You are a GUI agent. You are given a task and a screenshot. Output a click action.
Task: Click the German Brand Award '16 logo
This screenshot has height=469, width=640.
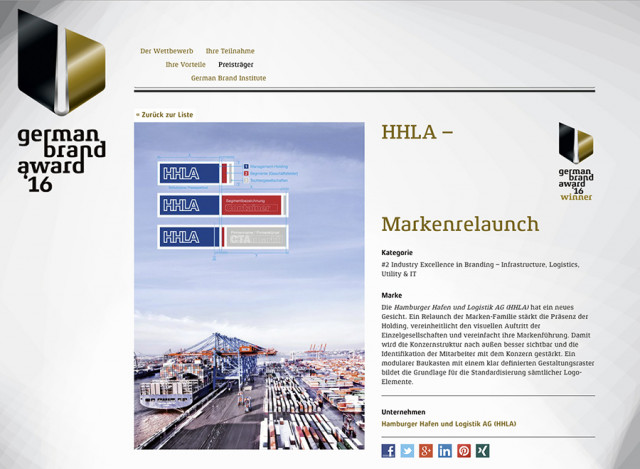(61, 100)
